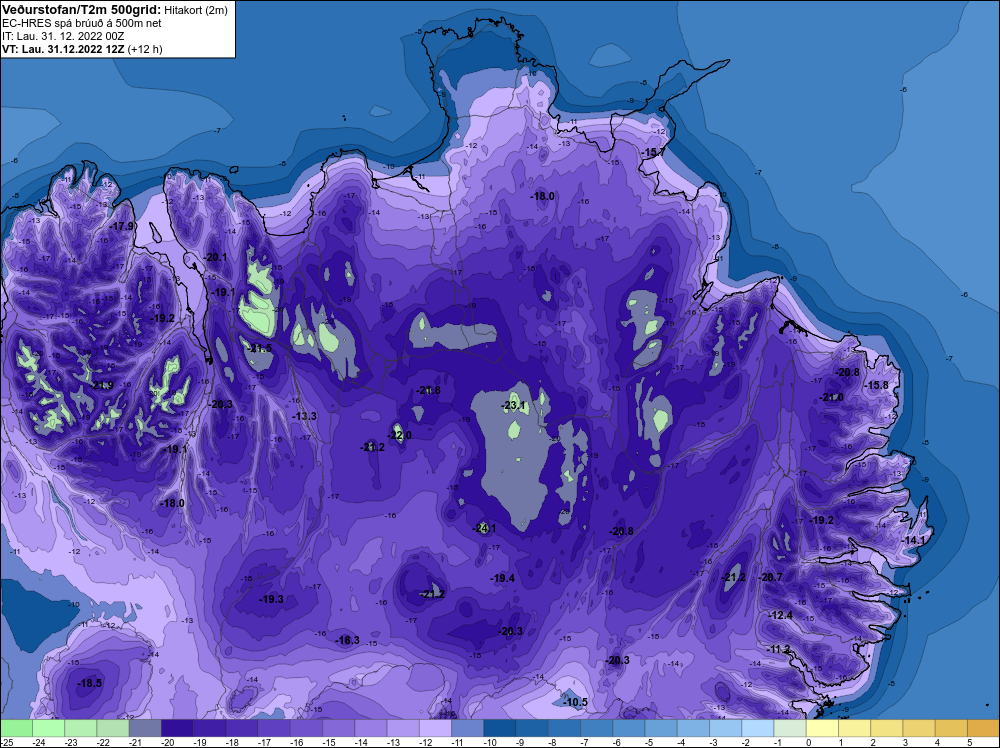Click the bold -12.4 temperature label
1000x748 pixels.
point(781,616)
